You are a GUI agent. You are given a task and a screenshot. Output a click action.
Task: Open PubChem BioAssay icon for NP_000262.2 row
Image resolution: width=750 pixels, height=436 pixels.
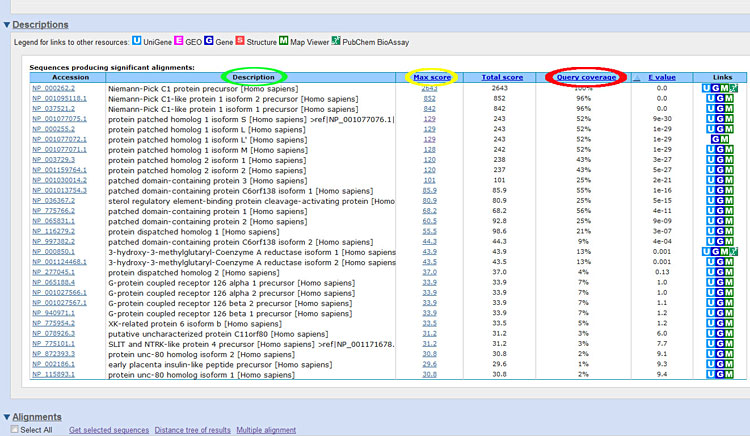click(x=733, y=88)
